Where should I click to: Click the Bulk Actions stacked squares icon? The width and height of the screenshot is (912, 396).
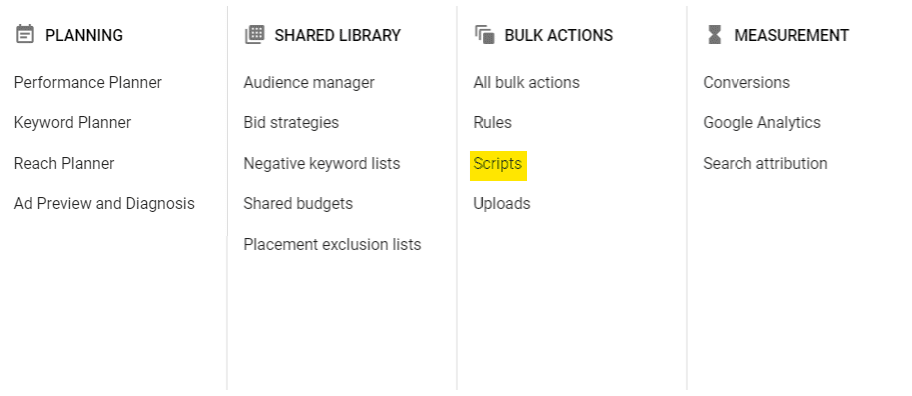coord(484,35)
